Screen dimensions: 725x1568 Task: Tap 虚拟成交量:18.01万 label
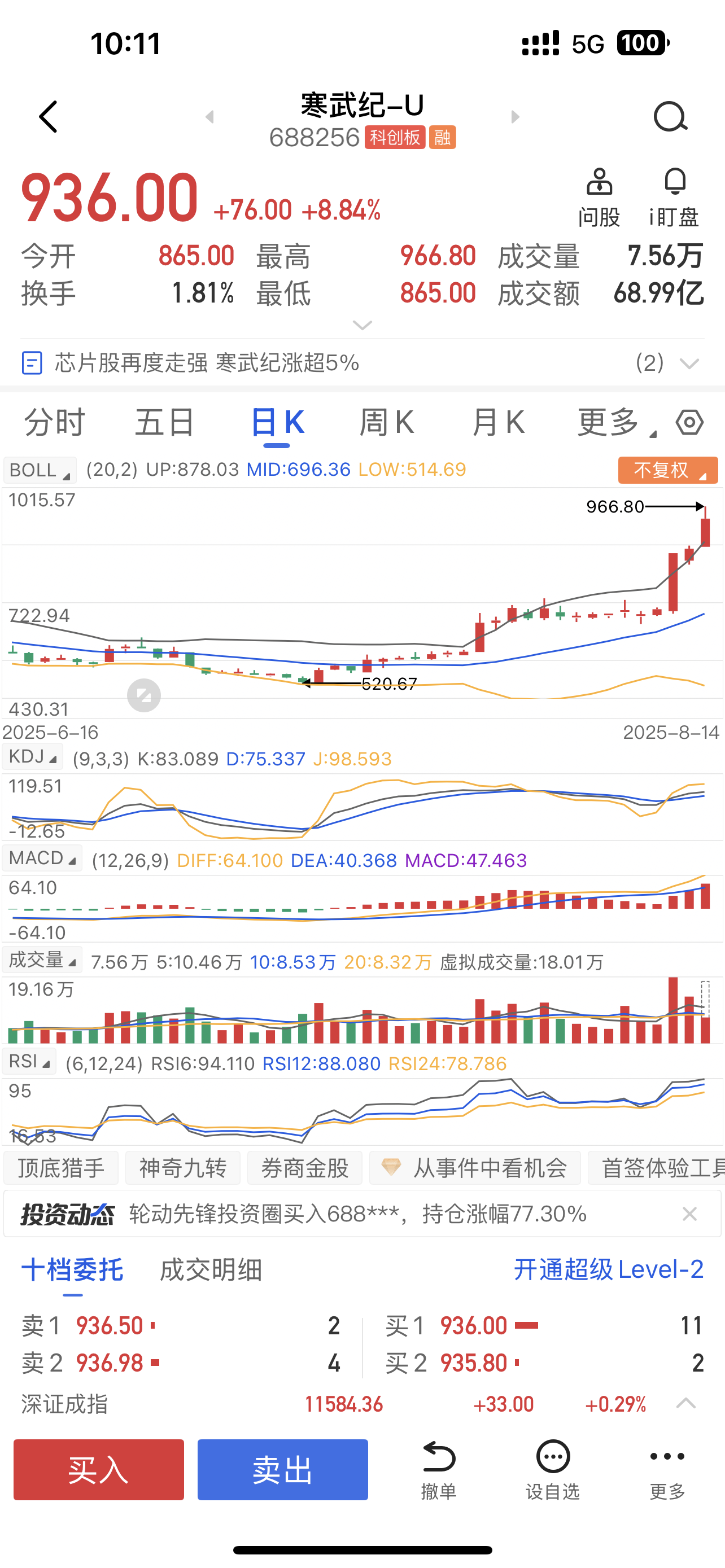point(522,962)
